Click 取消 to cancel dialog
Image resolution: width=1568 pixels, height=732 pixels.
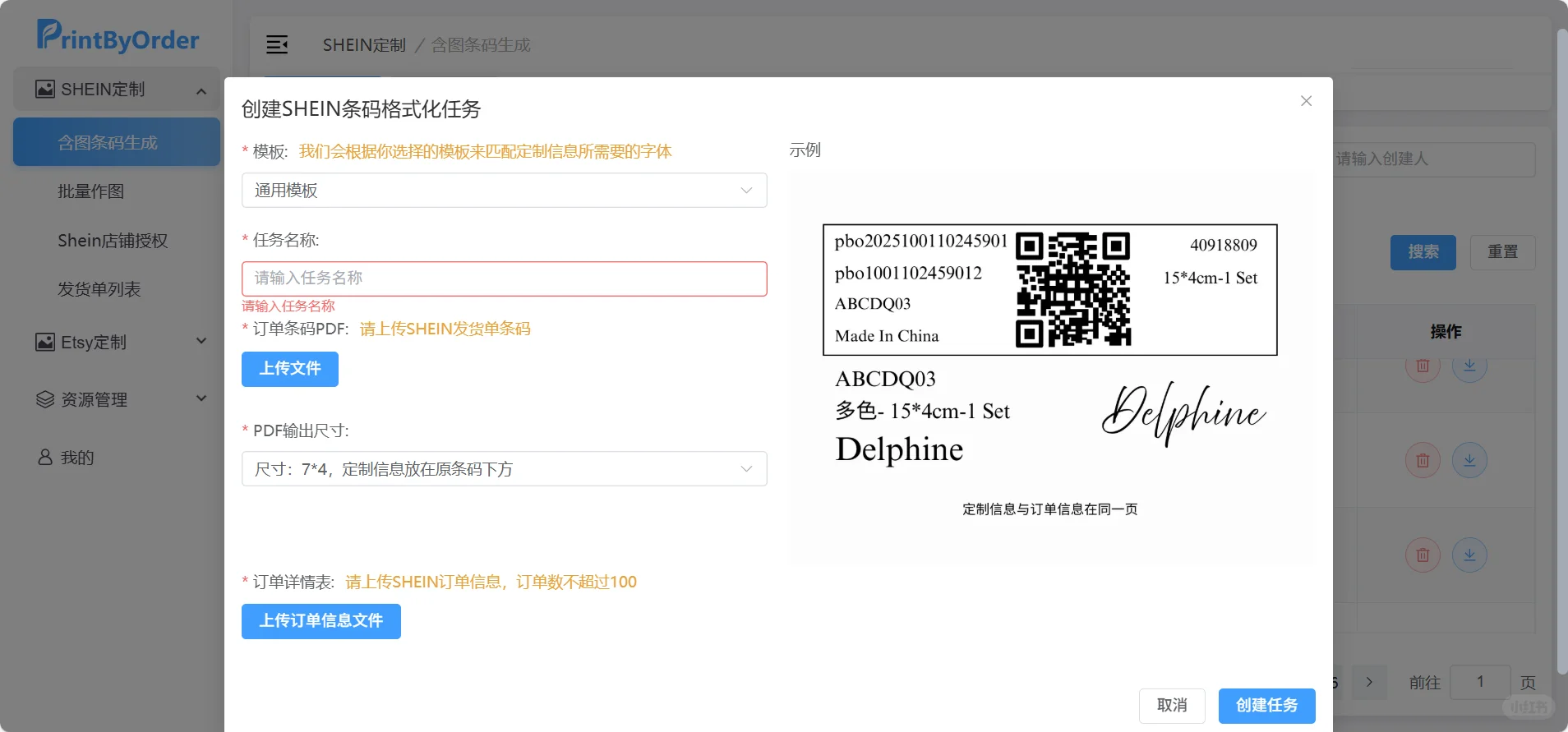1171,706
